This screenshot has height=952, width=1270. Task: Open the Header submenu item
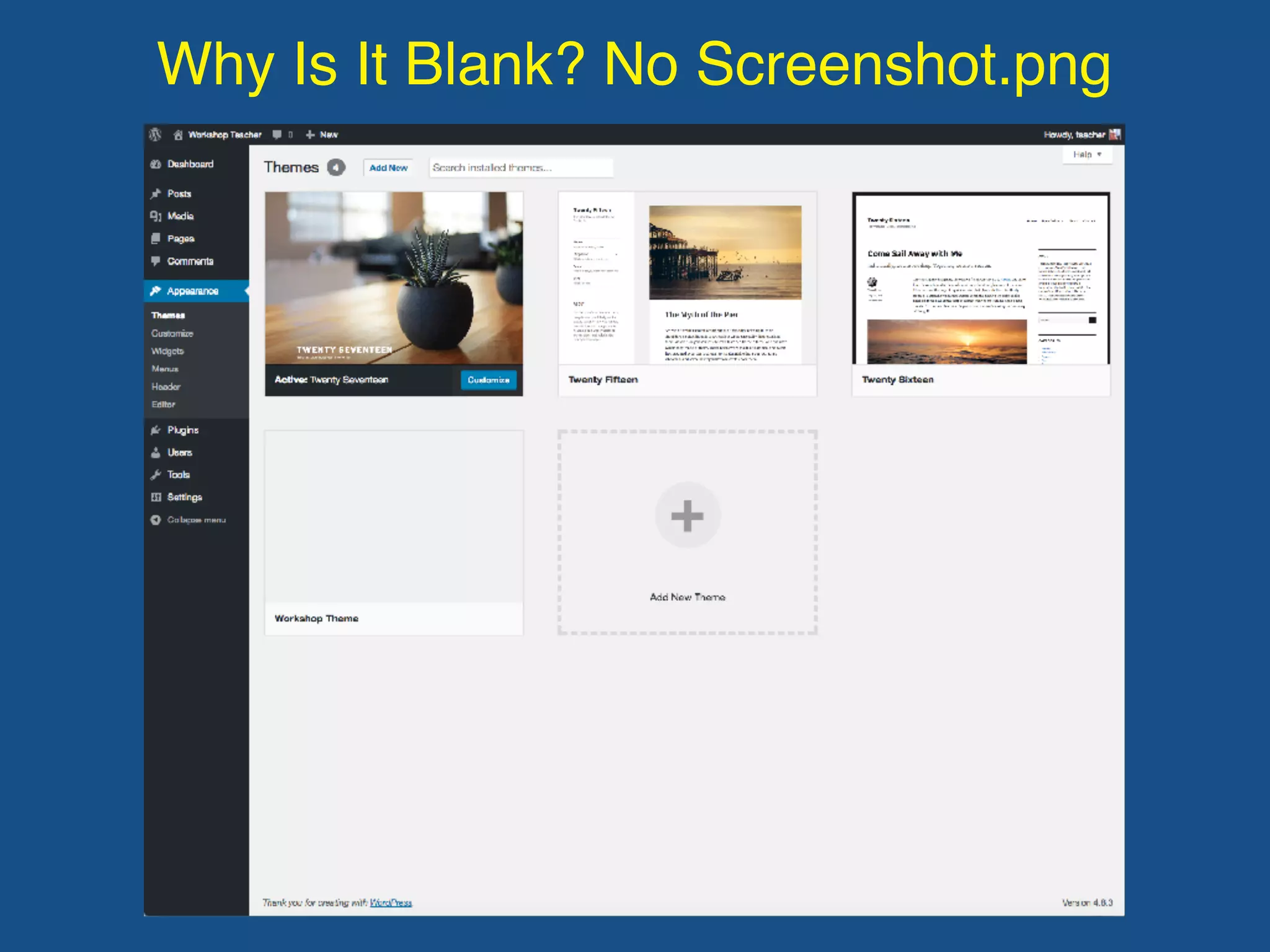click(166, 387)
